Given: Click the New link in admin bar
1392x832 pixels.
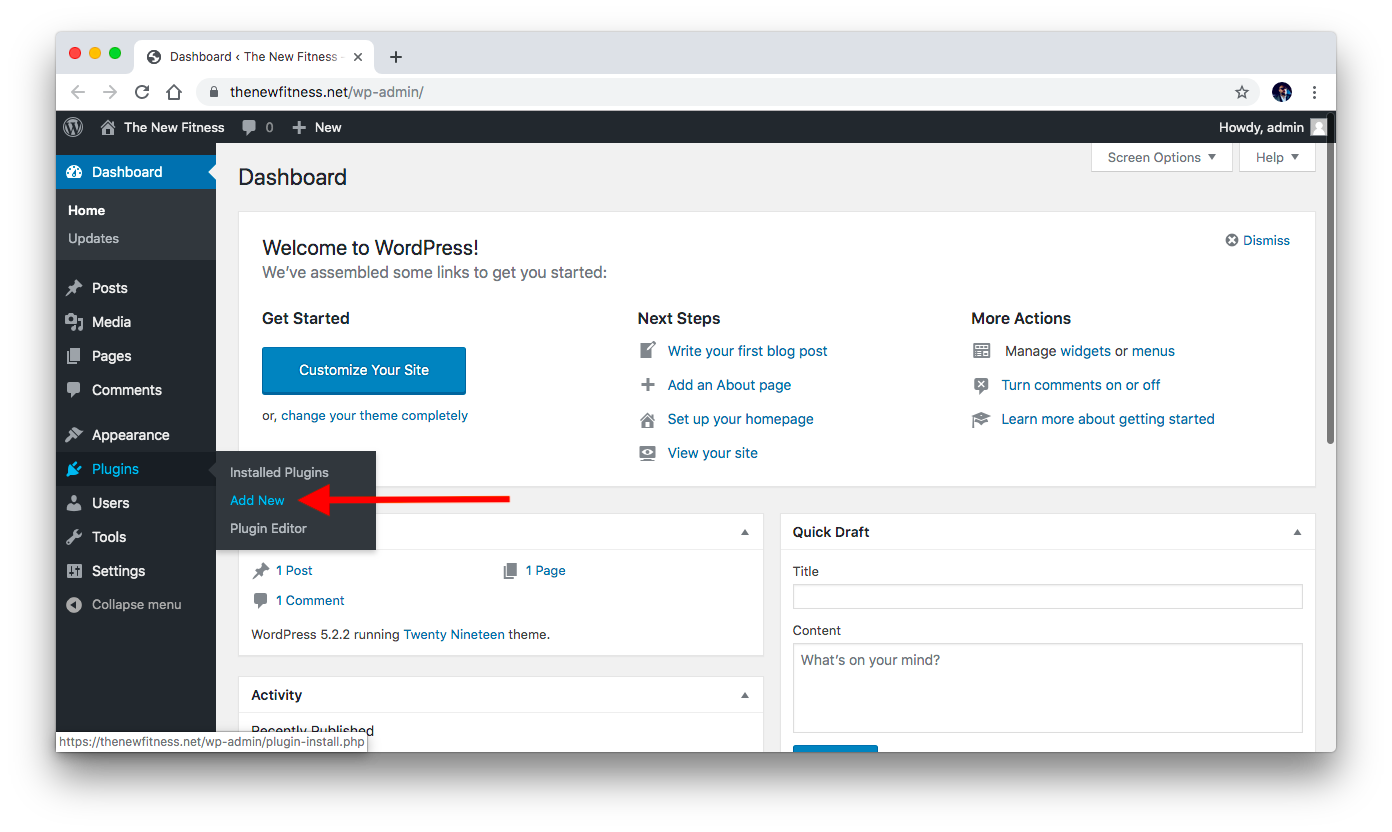Looking at the screenshot, I should [328, 127].
